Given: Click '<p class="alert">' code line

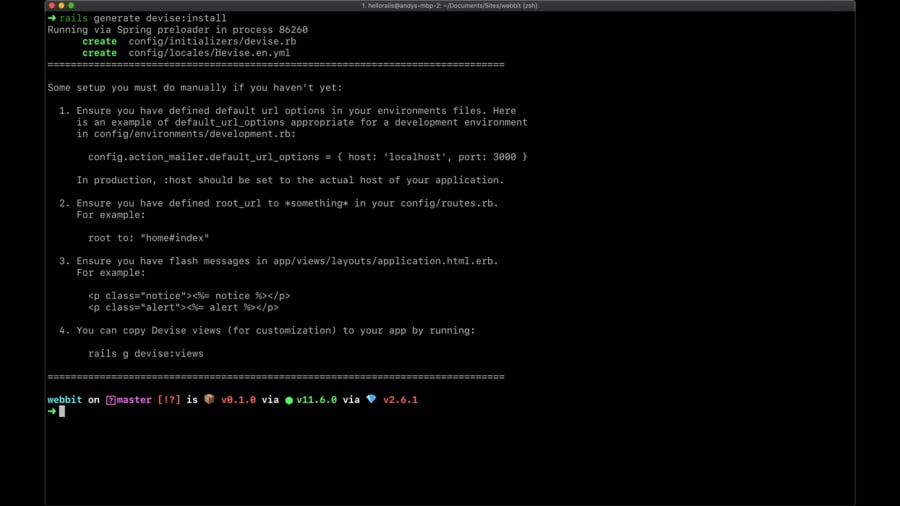Looking at the screenshot, I should (x=183, y=308).
